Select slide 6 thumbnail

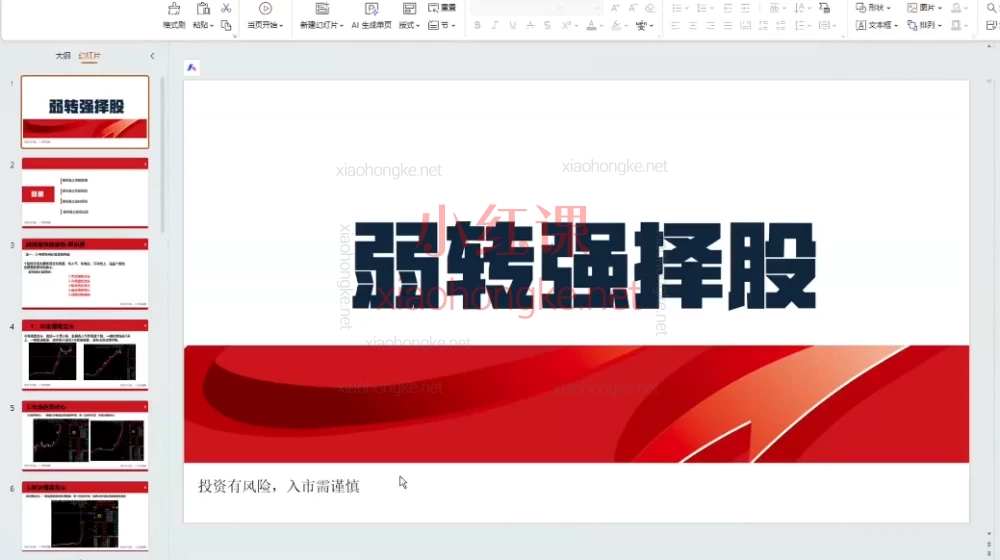85,517
